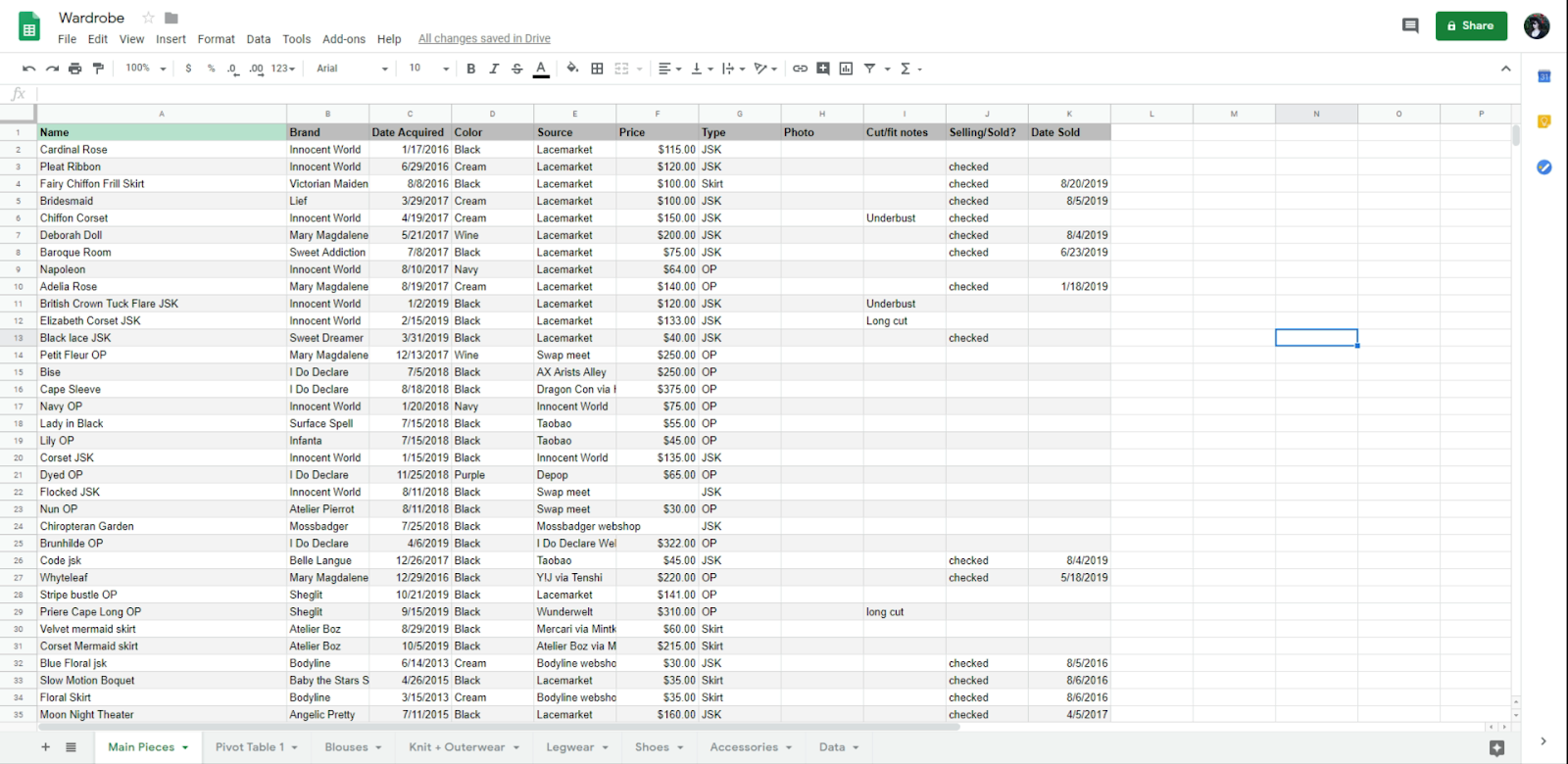Click the Insert chart icon
1568x764 pixels.
coord(846,69)
